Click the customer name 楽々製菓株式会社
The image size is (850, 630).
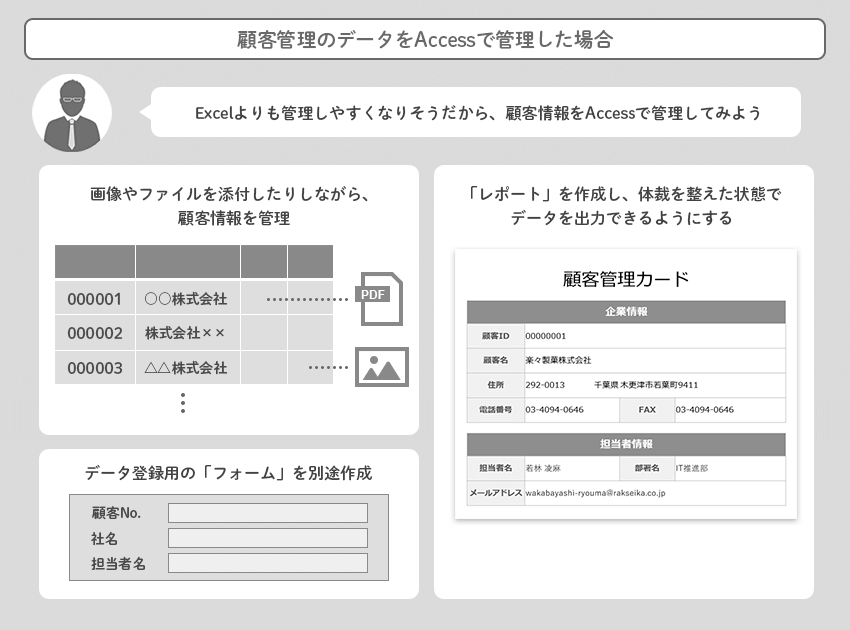click(558, 360)
